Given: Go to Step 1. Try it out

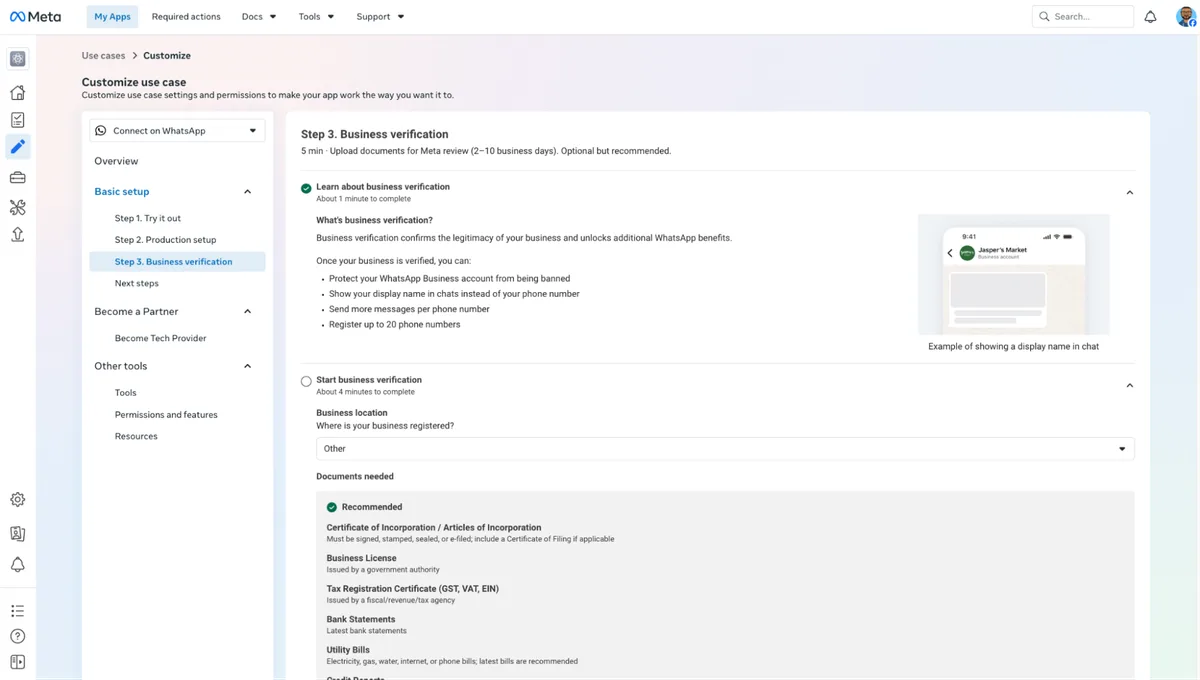Looking at the screenshot, I should (148, 218).
